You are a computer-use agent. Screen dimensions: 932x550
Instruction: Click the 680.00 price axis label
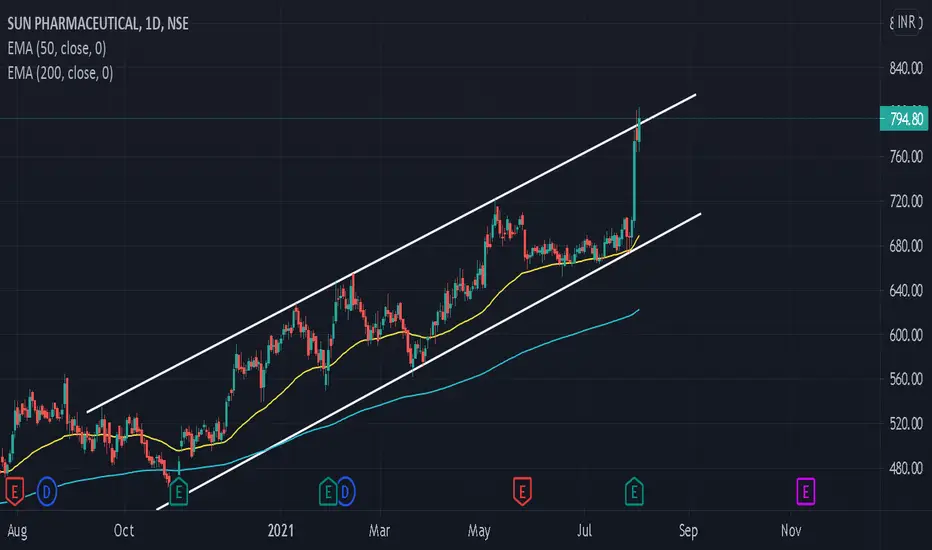pyautogui.click(x=906, y=246)
